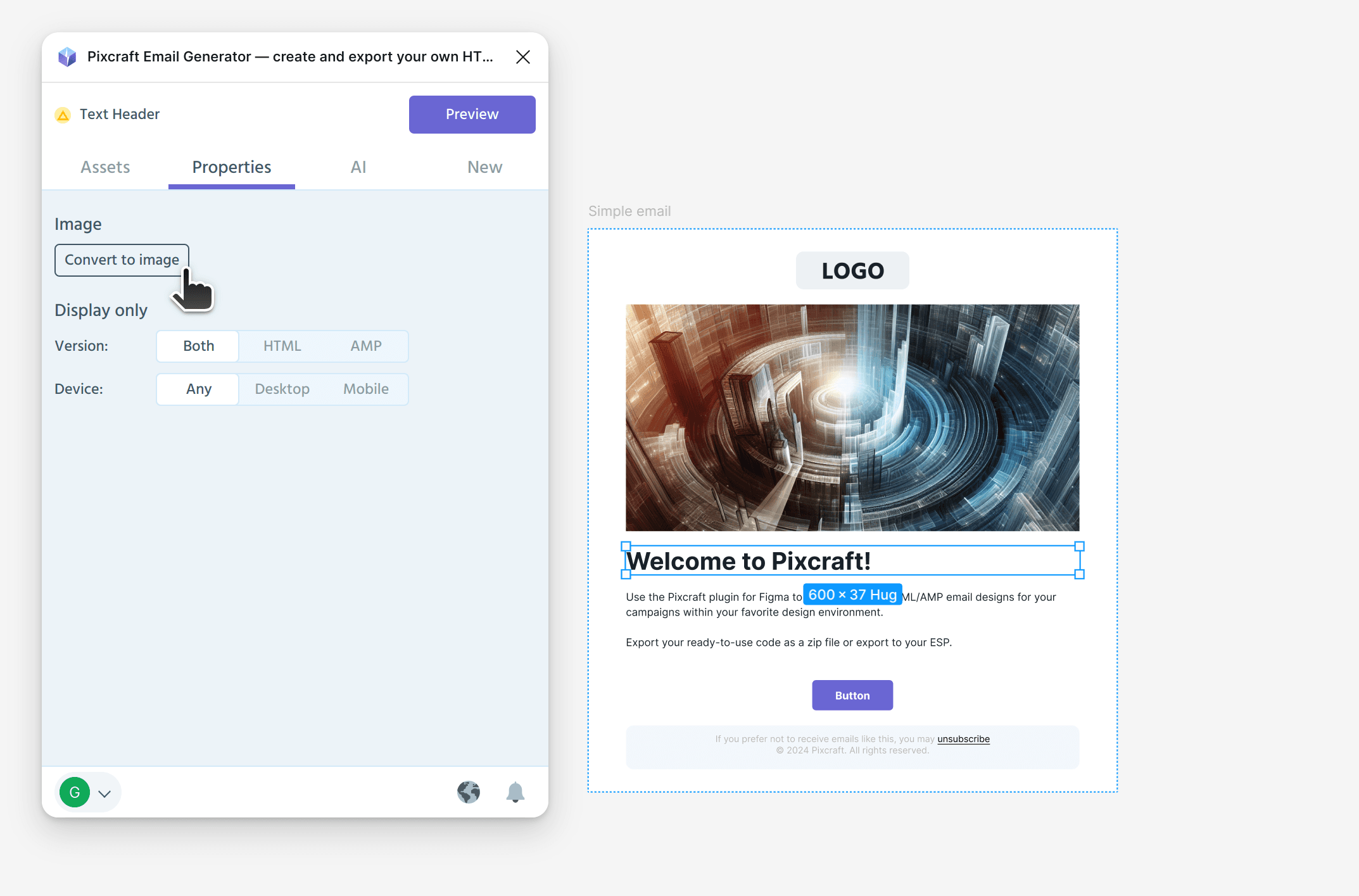Close the Pixcraft Email Generator panel
This screenshot has width=1359, height=896.
pos(523,57)
